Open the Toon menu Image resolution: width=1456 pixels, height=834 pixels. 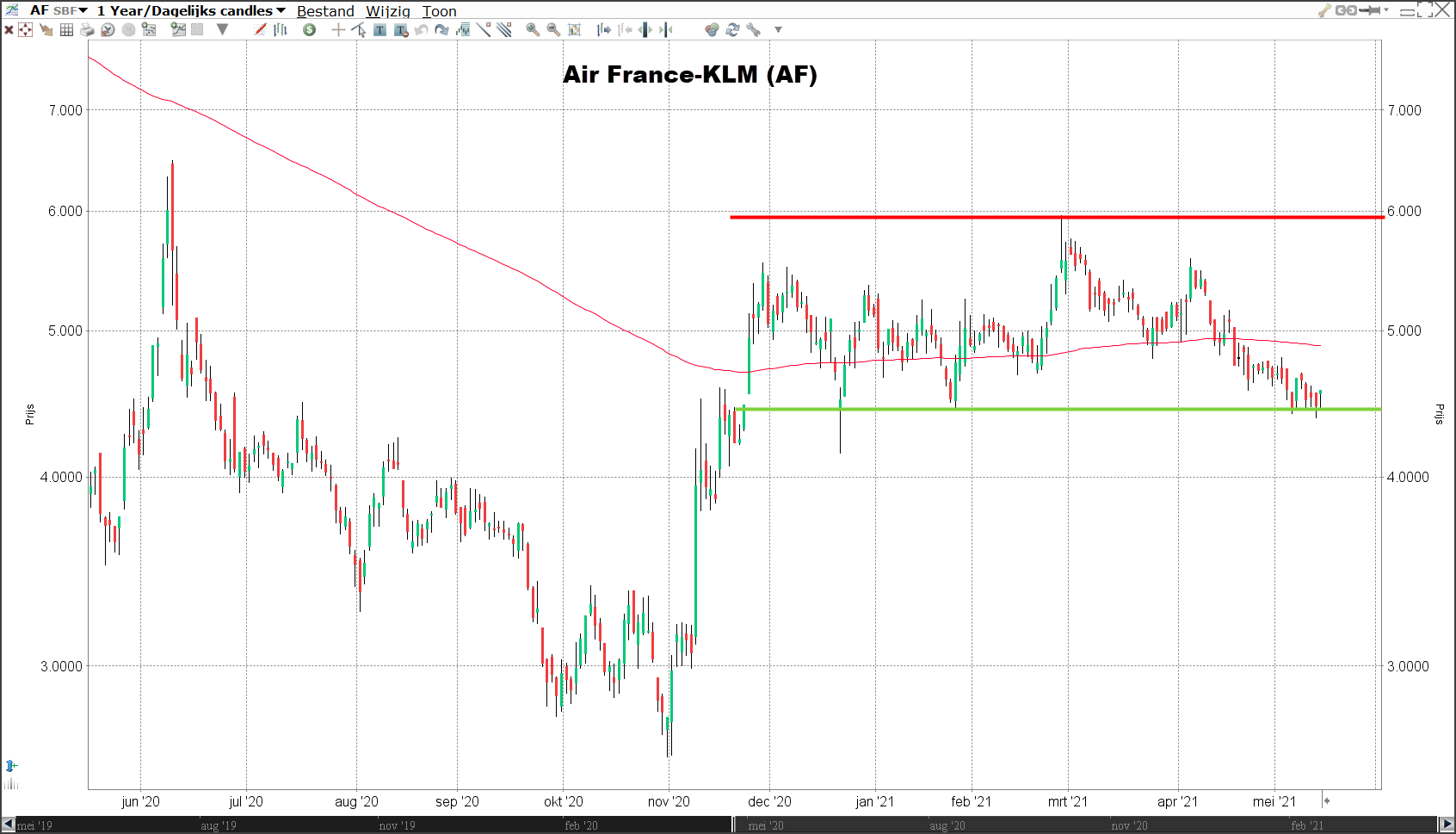pyautogui.click(x=439, y=11)
